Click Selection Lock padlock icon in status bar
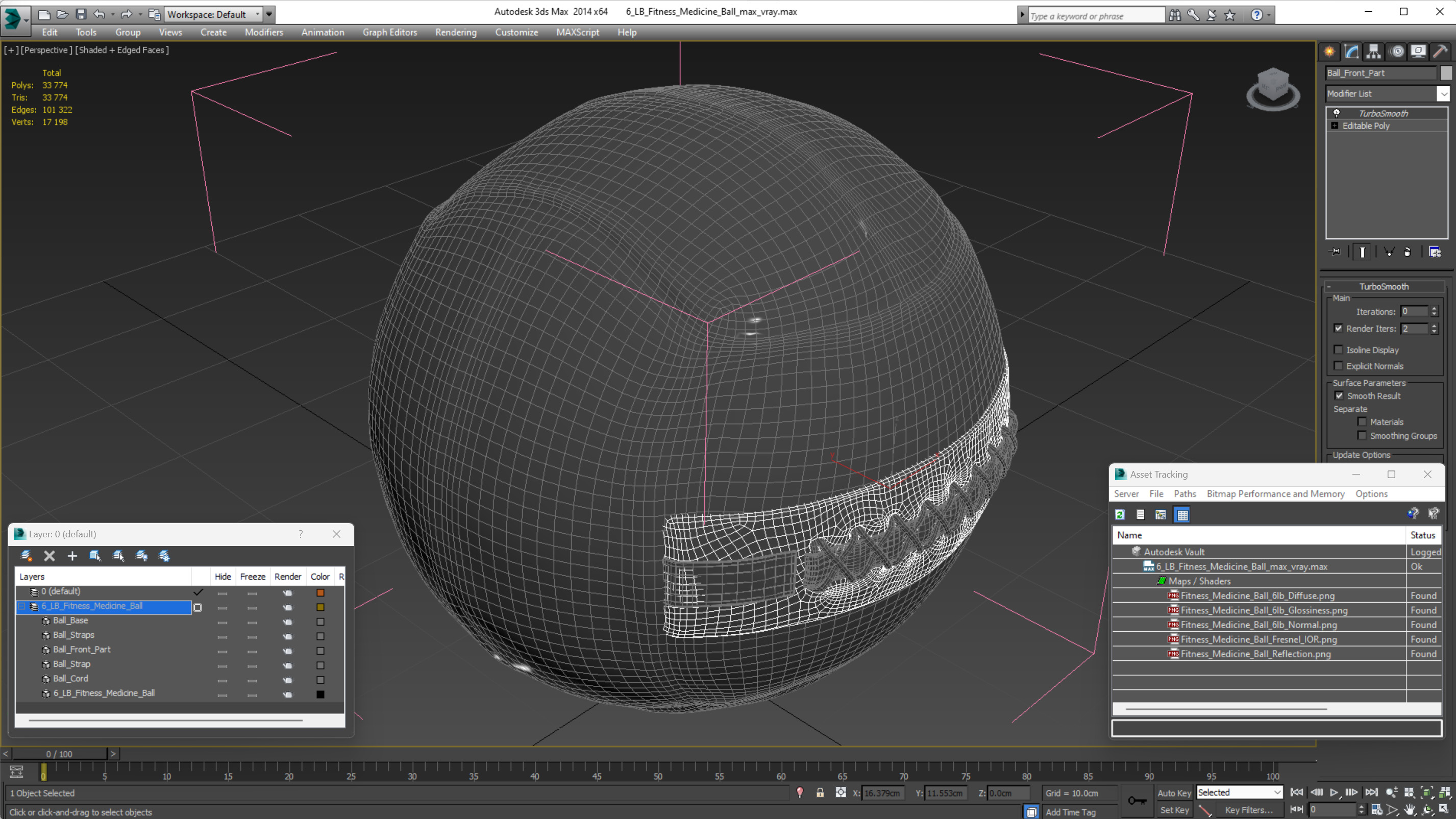The height and width of the screenshot is (819, 1456). pos(820,793)
